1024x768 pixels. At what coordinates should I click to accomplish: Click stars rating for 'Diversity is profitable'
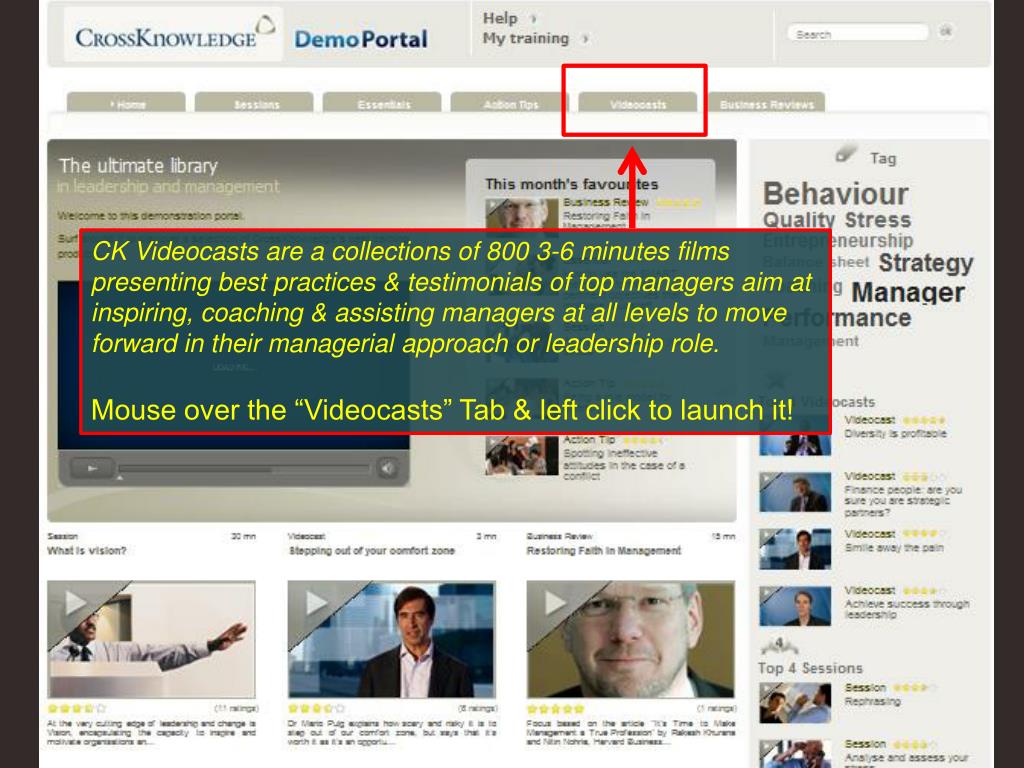point(924,419)
